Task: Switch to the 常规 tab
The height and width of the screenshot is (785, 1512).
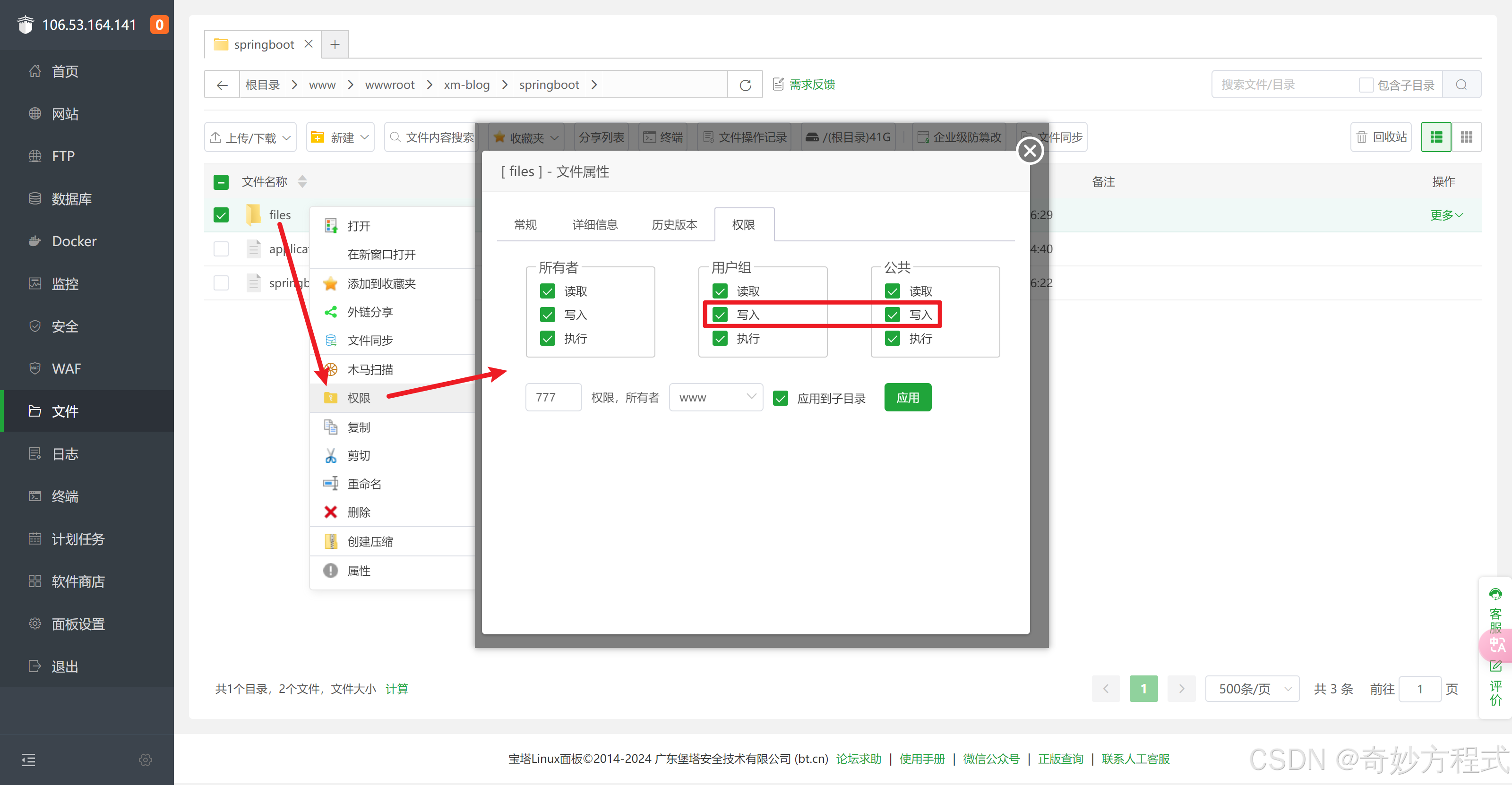Action: tap(525, 225)
